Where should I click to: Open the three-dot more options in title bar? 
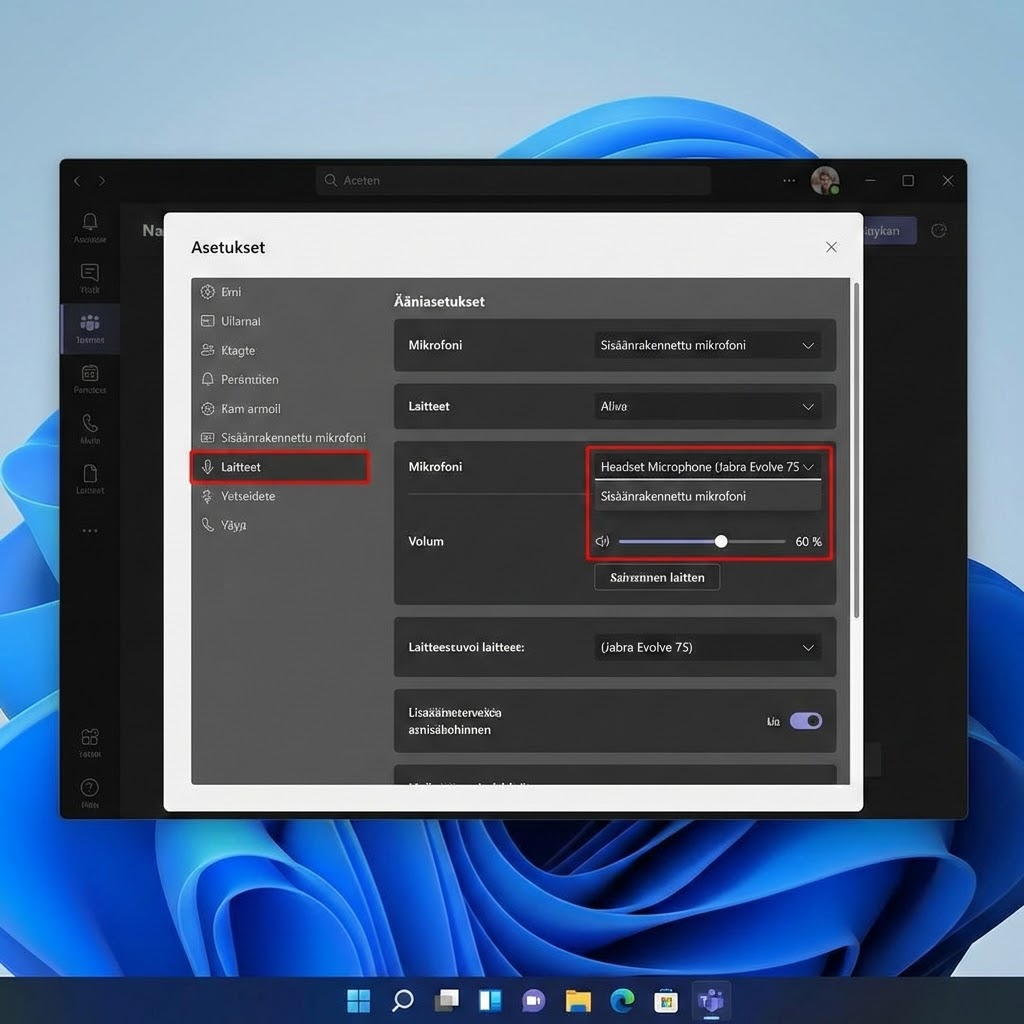pos(789,181)
